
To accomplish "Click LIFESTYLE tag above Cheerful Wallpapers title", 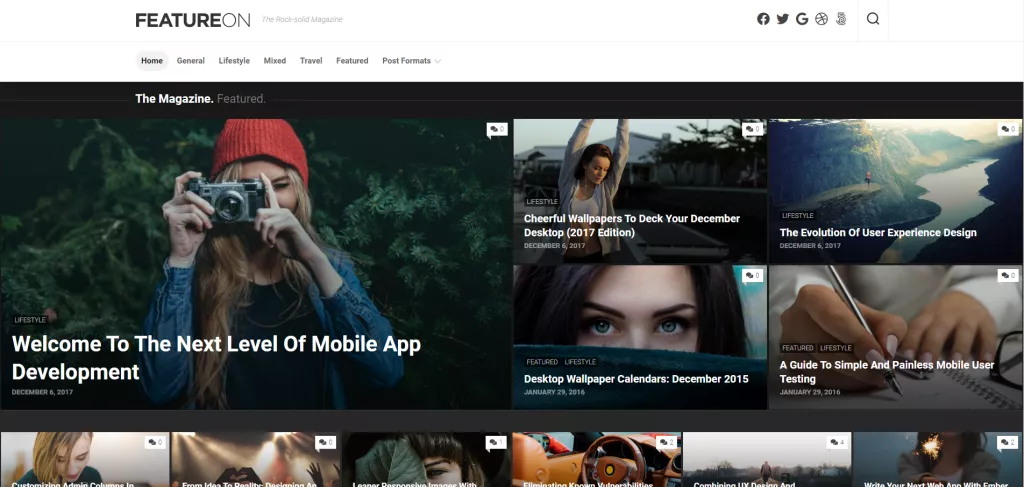I will point(542,202).
